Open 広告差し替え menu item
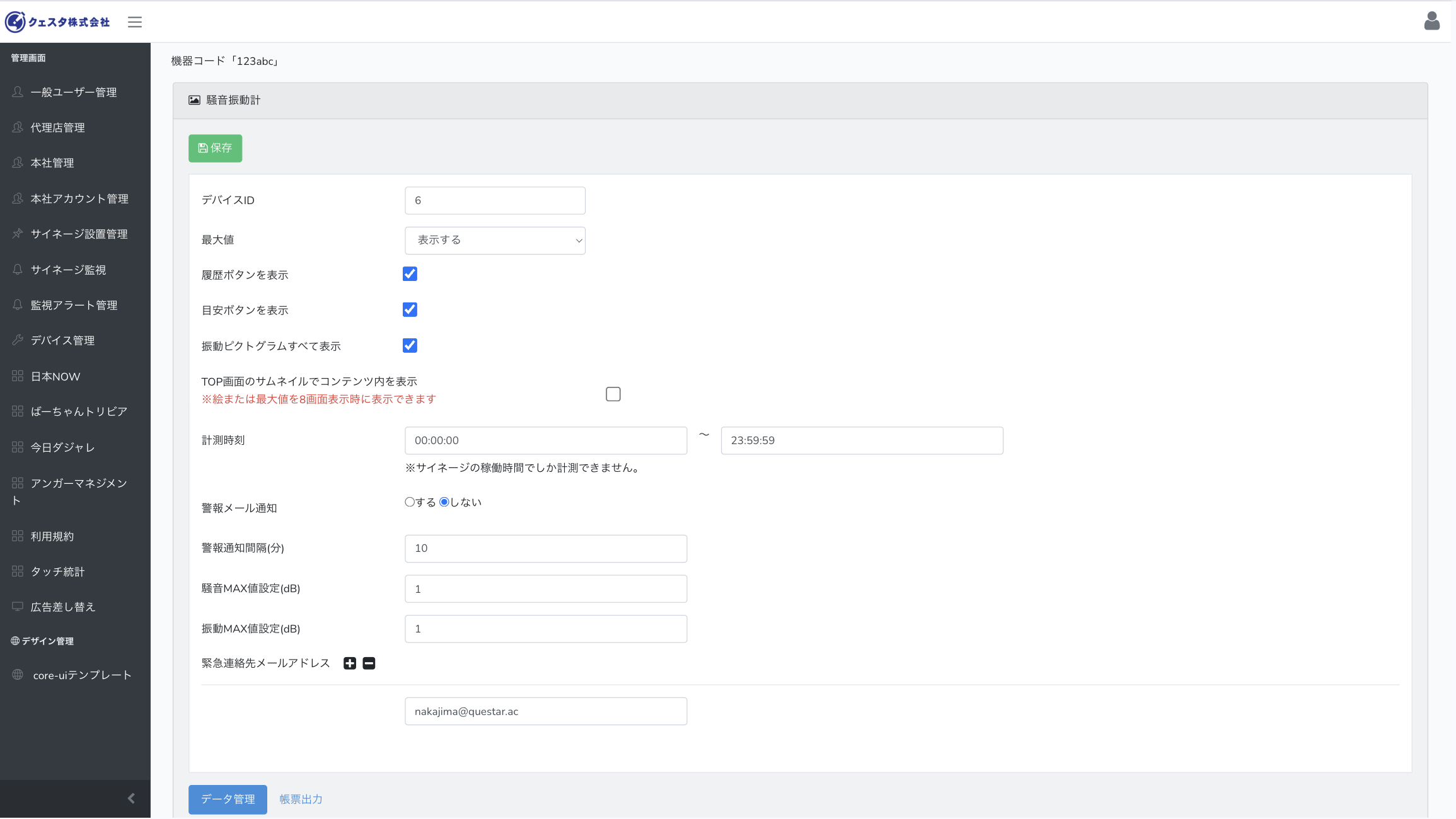The image size is (1456, 819). pyautogui.click(x=75, y=607)
